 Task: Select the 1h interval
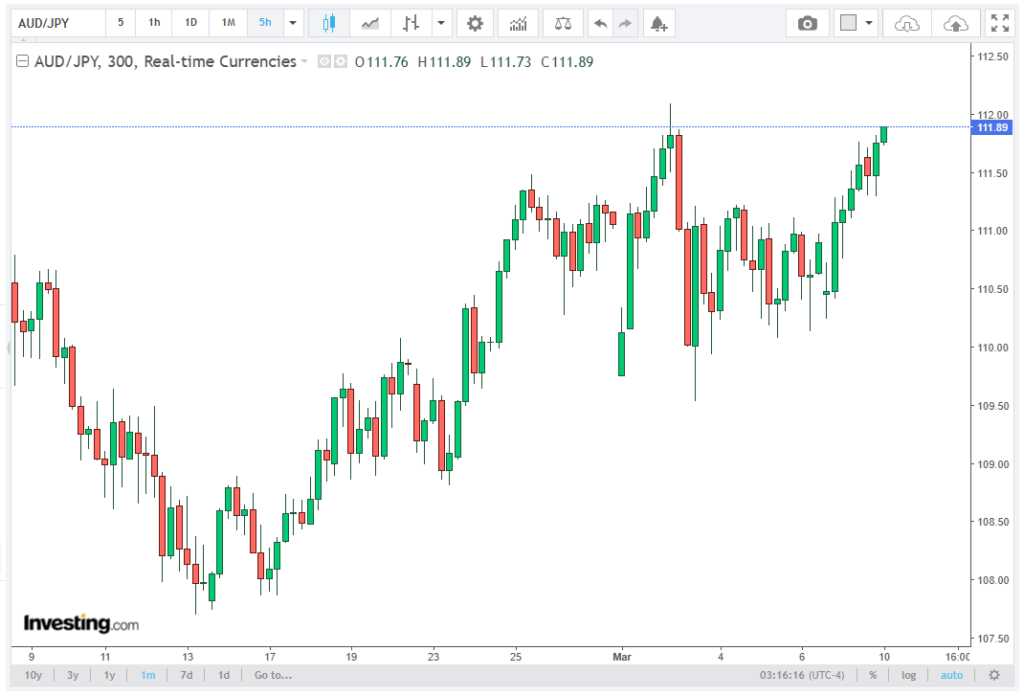154,23
